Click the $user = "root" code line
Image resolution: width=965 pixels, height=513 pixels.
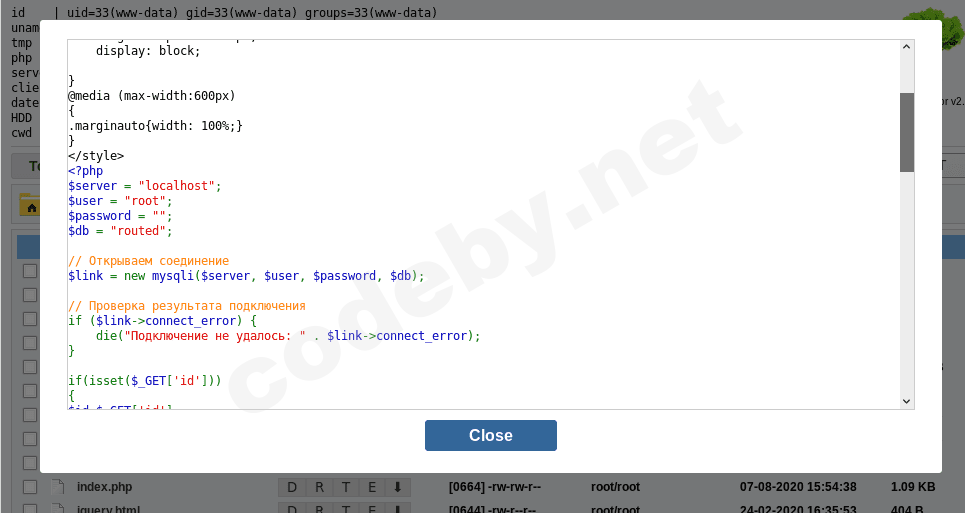[121, 201]
